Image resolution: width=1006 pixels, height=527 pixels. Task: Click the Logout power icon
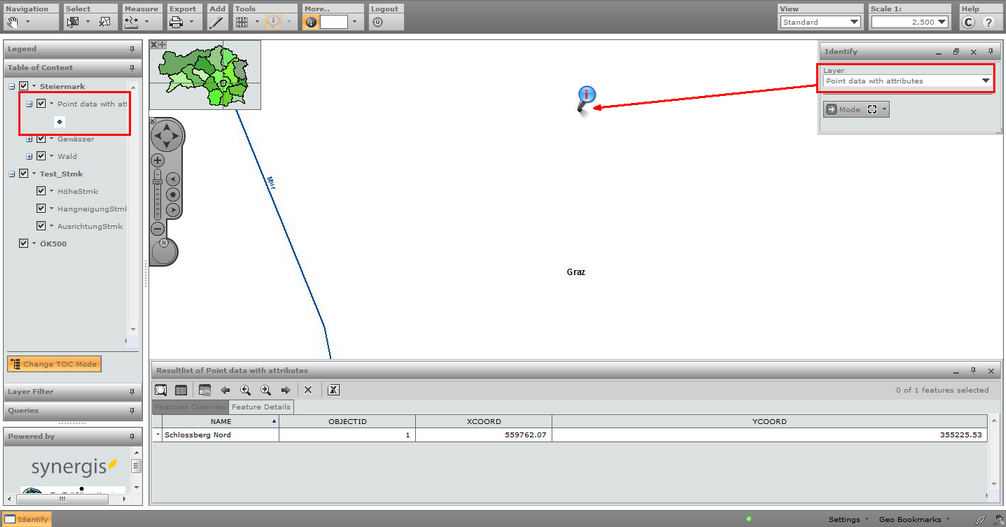tap(378, 22)
